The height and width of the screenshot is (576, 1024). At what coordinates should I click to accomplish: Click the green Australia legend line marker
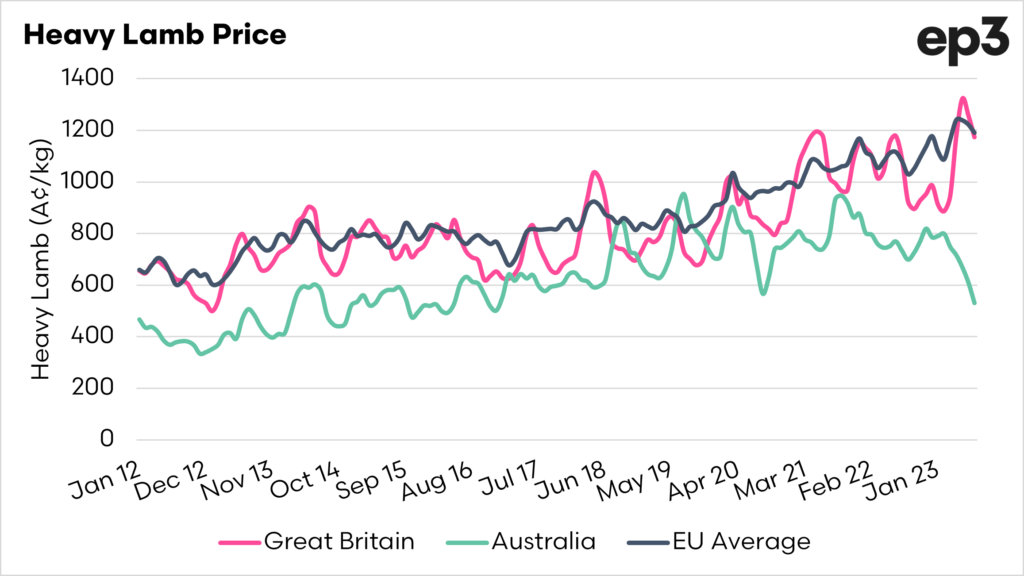click(x=466, y=542)
